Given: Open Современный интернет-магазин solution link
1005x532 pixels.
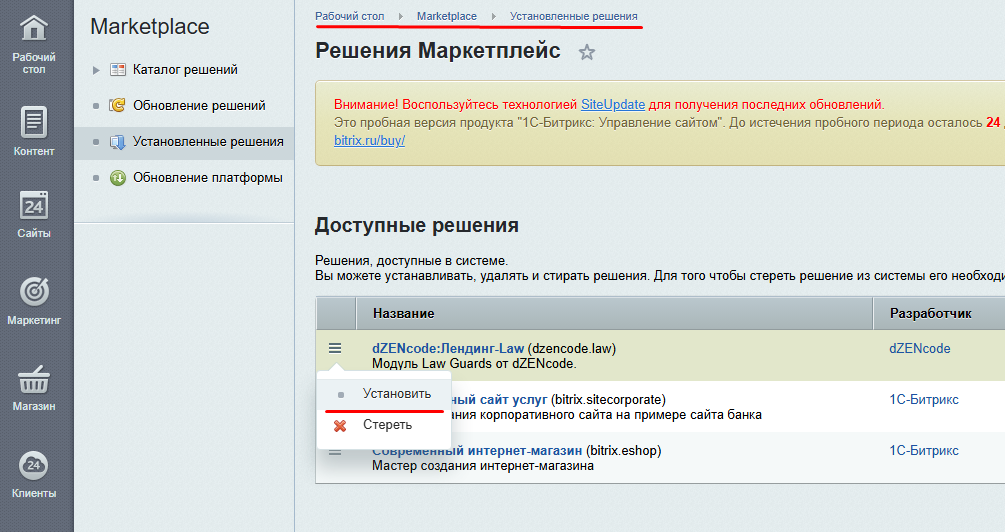Looking at the screenshot, I should coord(477,451).
